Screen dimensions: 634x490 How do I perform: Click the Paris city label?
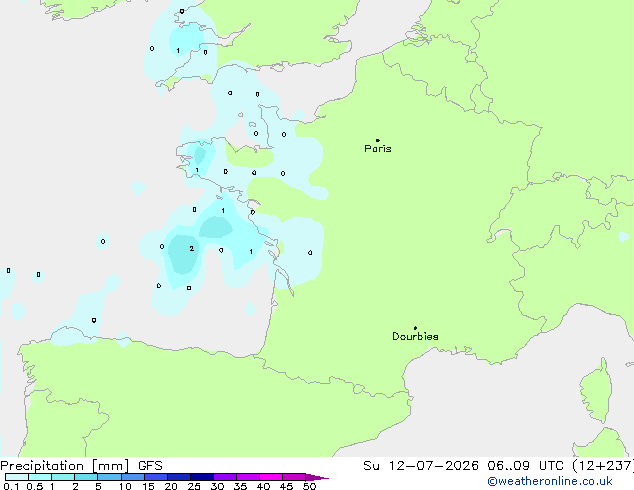point(378,149)
